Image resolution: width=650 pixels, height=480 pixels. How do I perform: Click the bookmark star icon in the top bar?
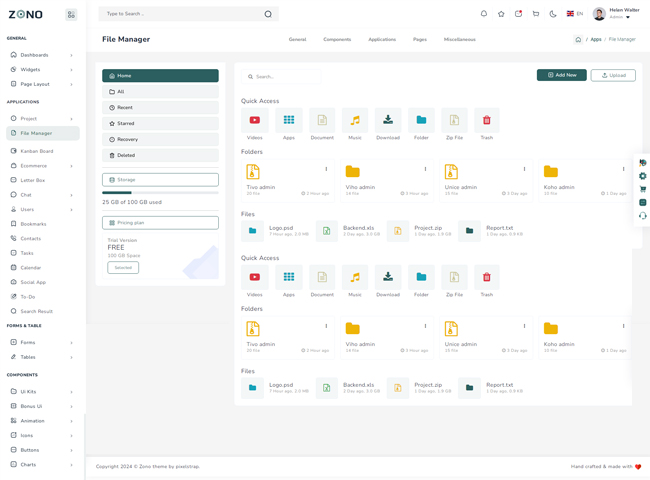point(501,14)
